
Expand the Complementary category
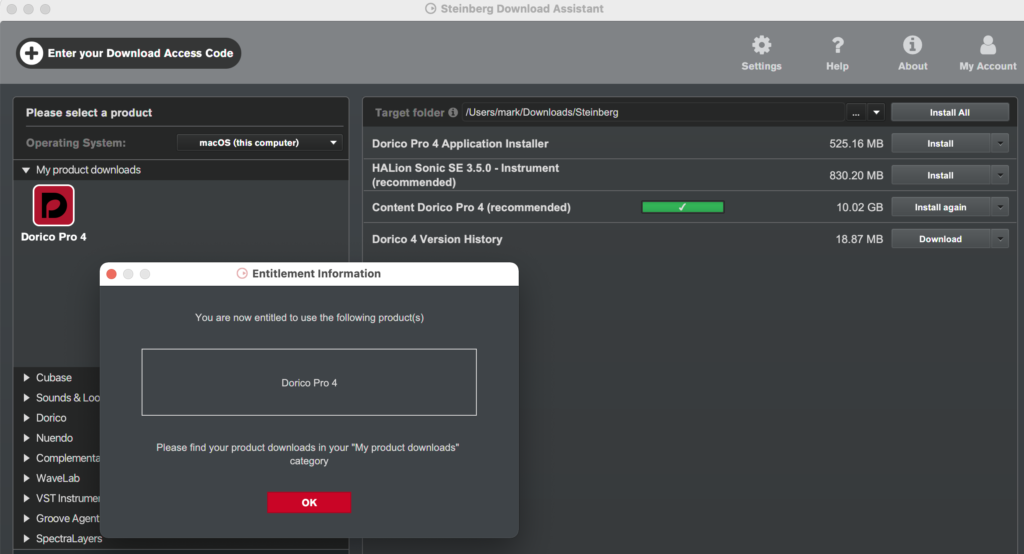(26, 458)
